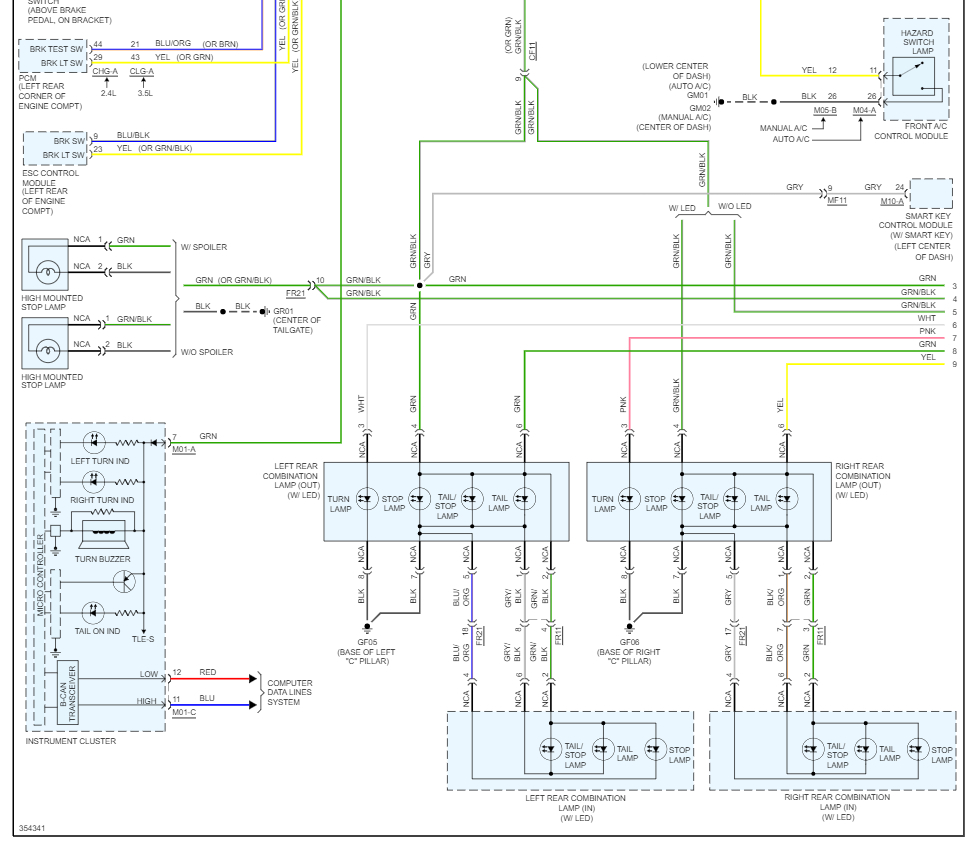The width and height of the screenshot is (968, 845).
Task: Select the turn buzzer coil symbol
Action: (x=103, y=535)
